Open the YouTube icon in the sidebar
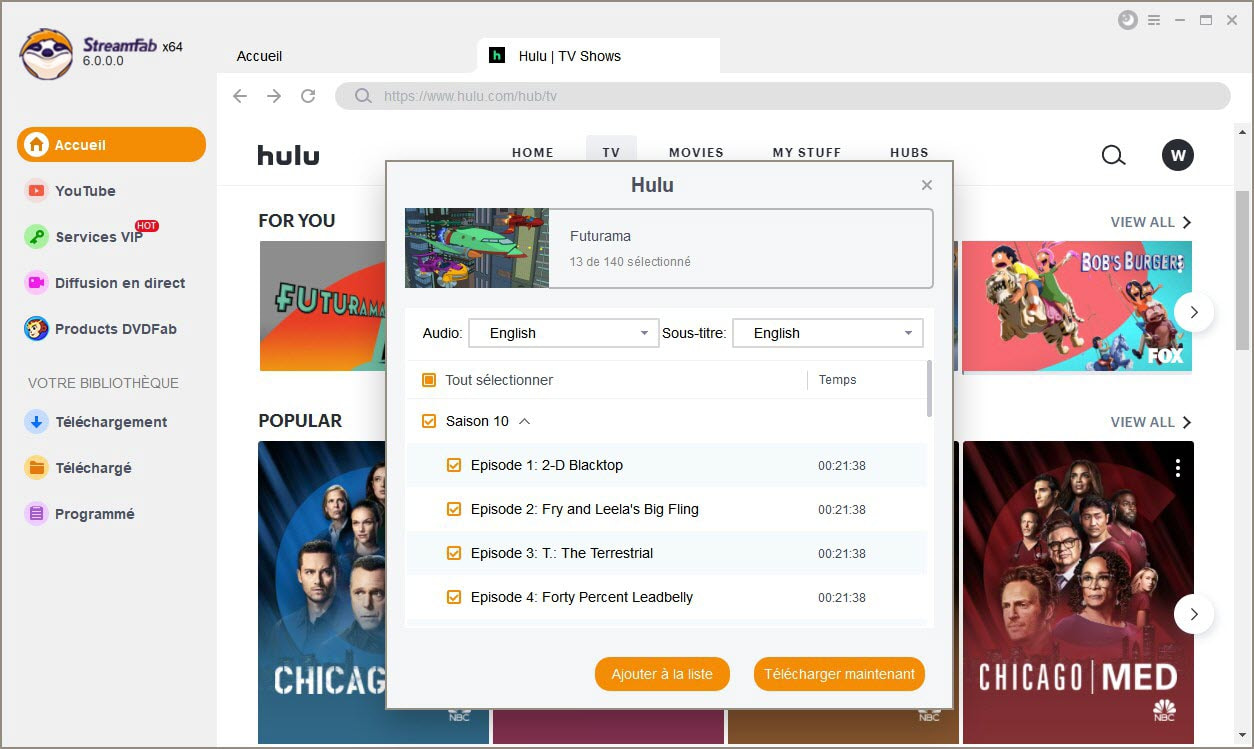 [x=36, y=191]
